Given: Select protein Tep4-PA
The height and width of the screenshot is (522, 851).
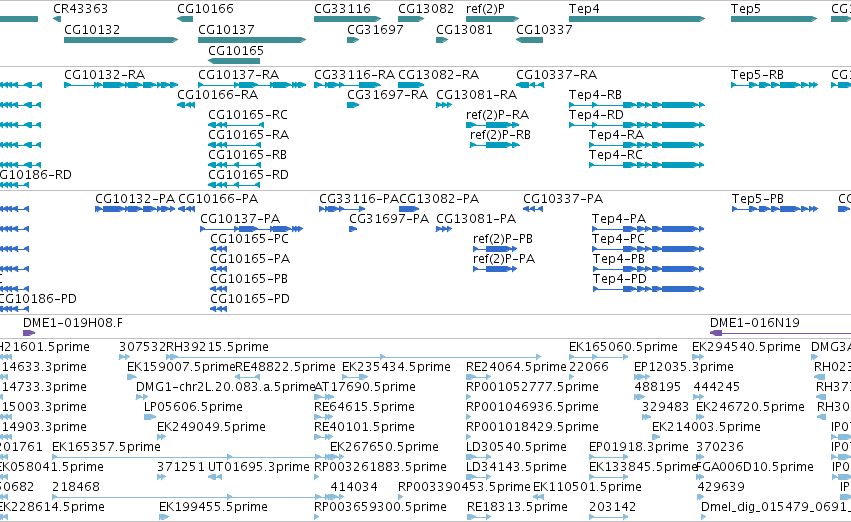Looking at the screenshot, I should coord(649,230).
